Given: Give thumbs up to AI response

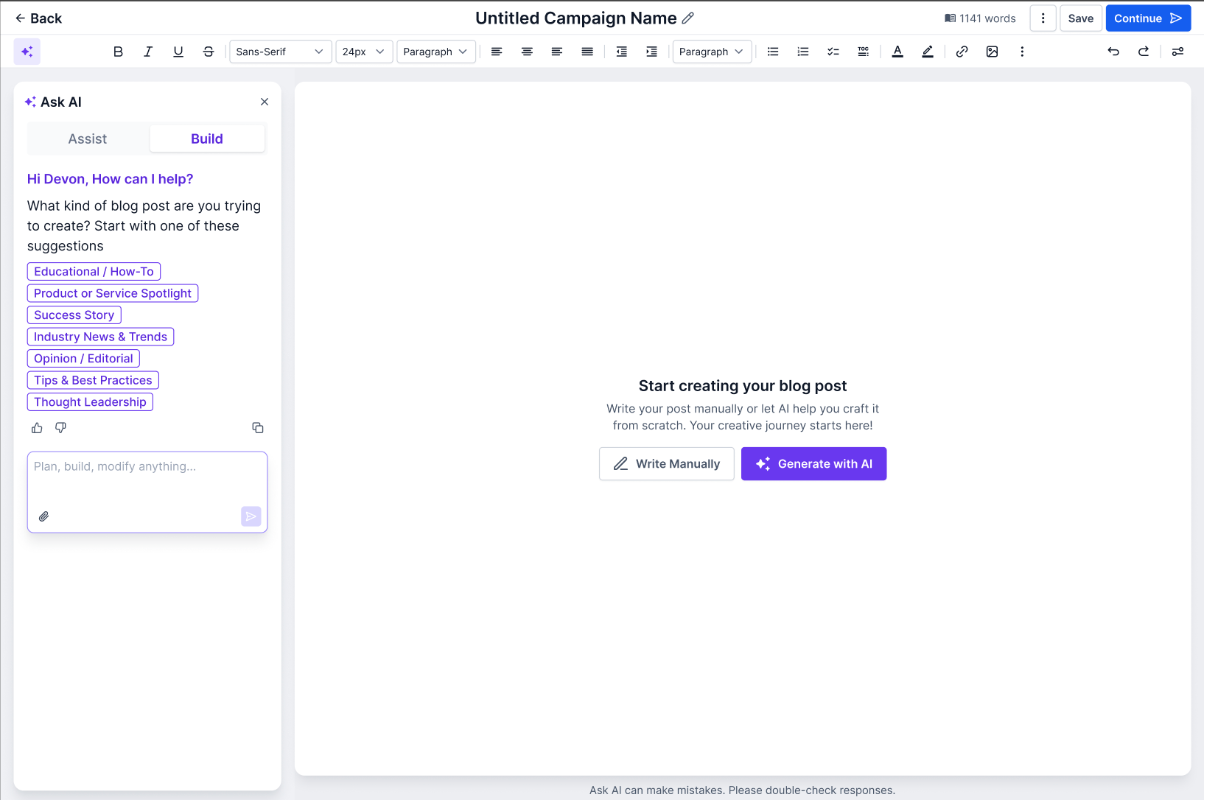Looking at the screenshot, I should pyautogui.click(x=37, y=428).
